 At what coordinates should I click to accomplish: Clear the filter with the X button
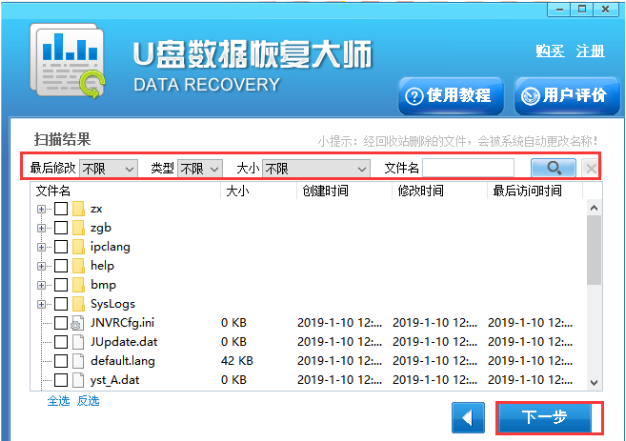point(590,168)
